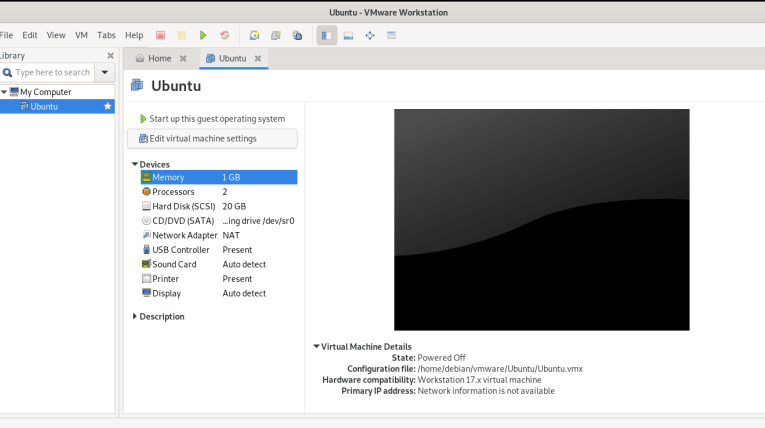Viewport: 765px width, 428px height.
Task: Click the Sound Card label
Action: pos(174,264)
